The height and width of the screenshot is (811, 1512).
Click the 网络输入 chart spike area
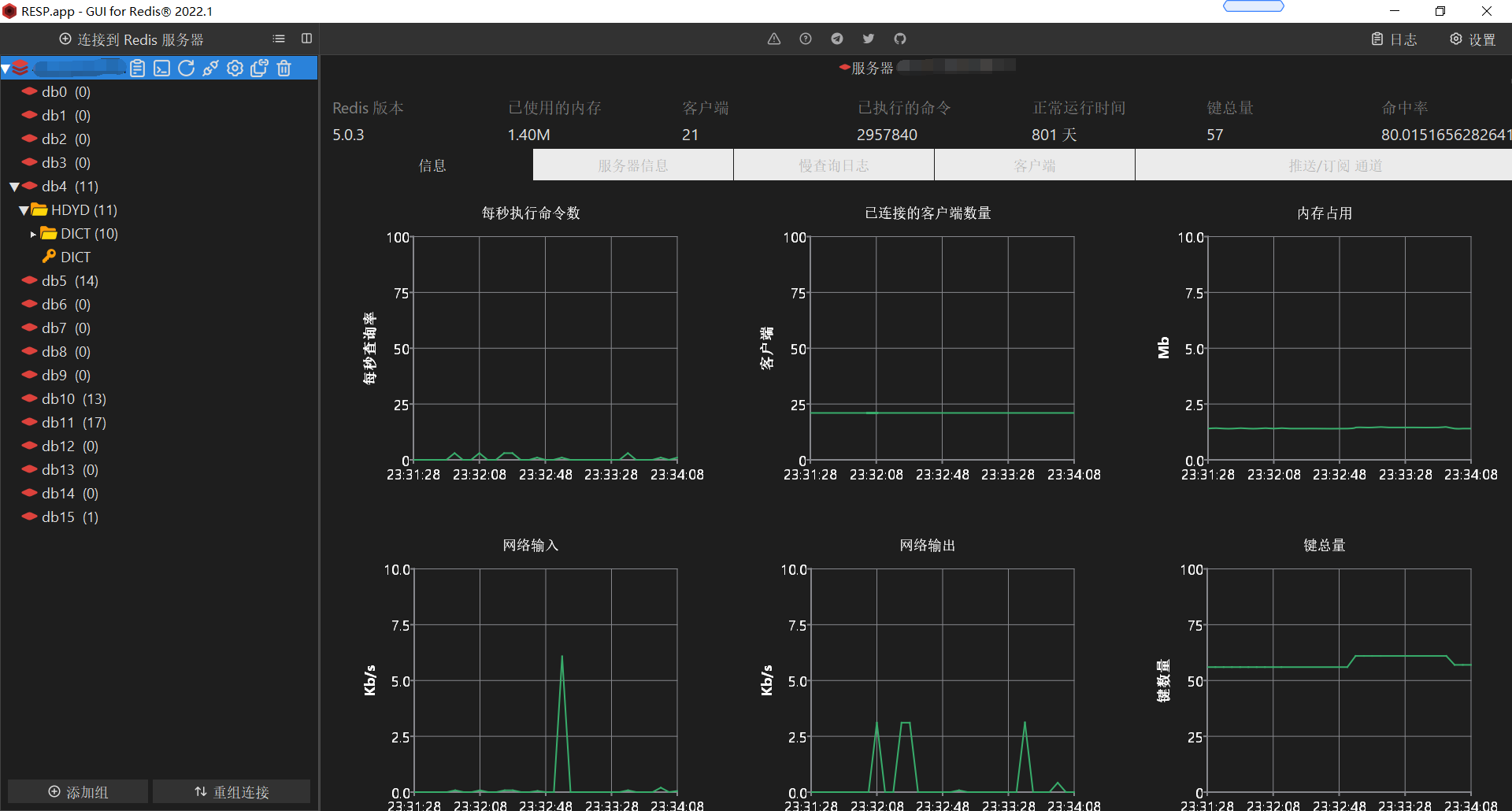561,724
